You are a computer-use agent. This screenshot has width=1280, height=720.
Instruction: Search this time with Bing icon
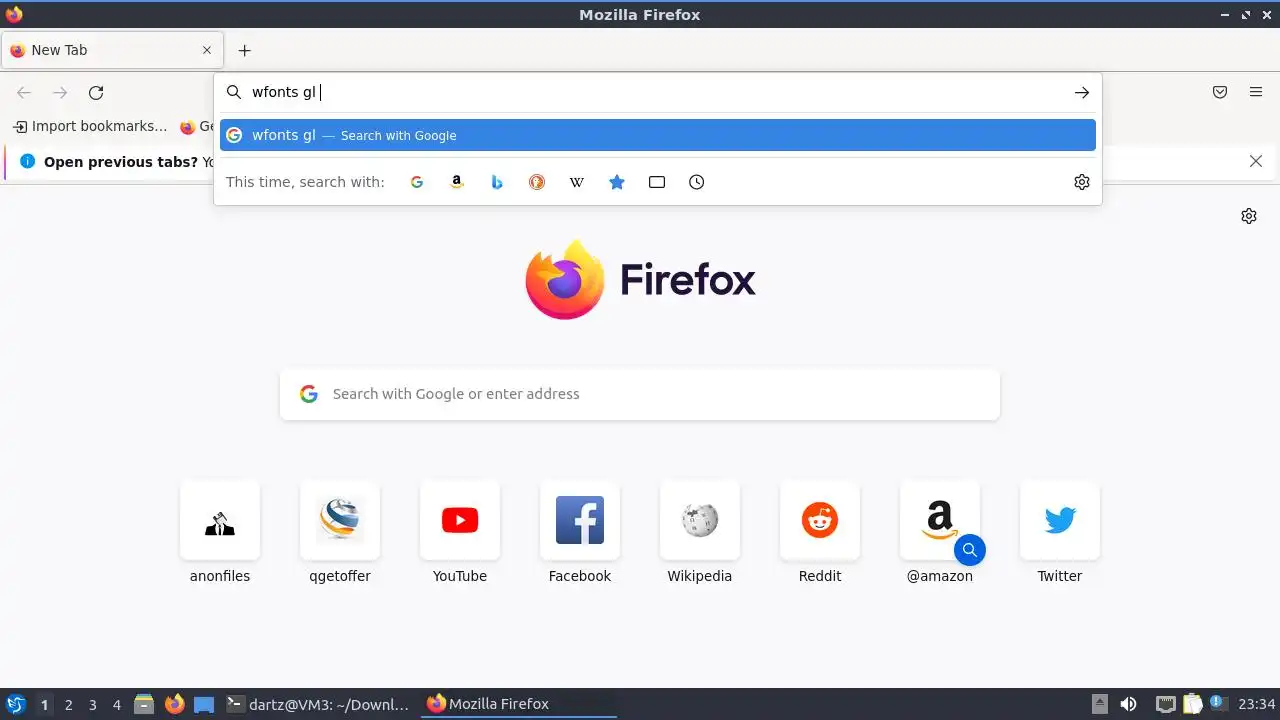coord(497,182)
